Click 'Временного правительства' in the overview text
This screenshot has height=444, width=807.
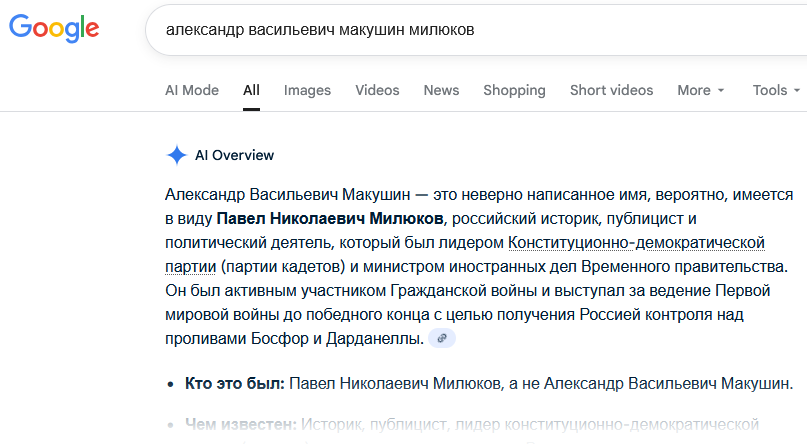tap(680, 266)
